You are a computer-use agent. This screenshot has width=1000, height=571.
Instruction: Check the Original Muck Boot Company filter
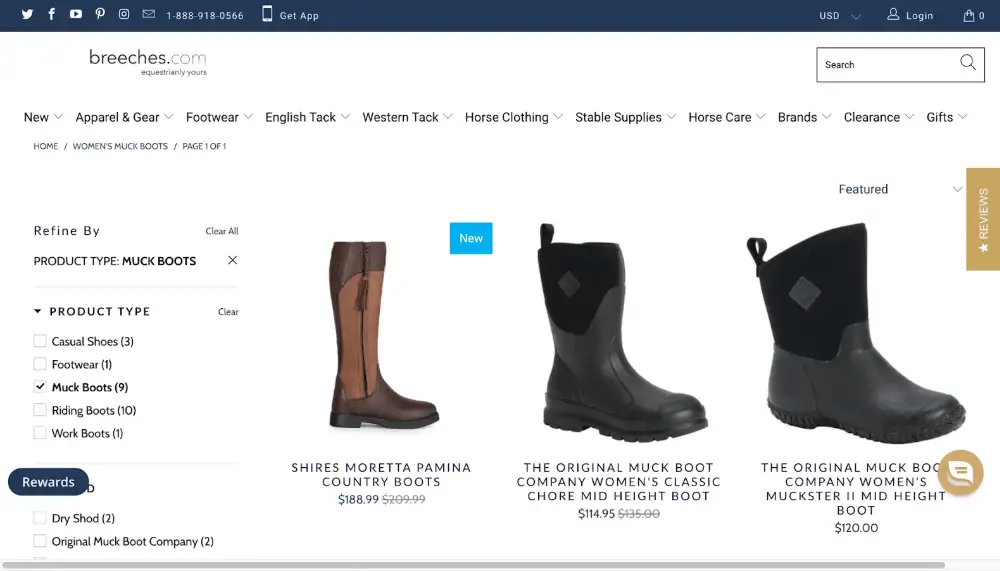pyautogui.click(x=40, y=541)
